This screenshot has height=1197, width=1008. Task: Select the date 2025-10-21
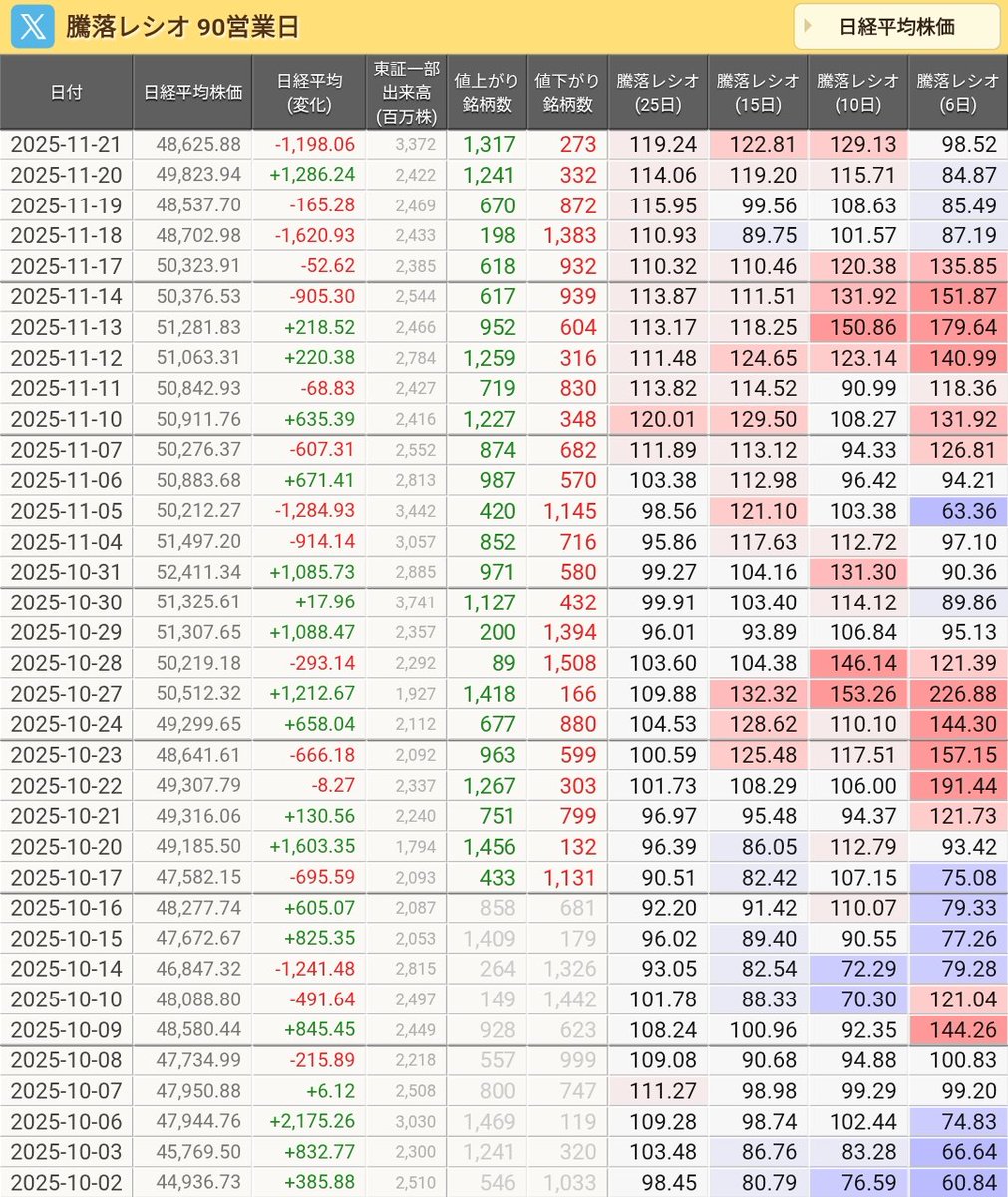point(66,816)
